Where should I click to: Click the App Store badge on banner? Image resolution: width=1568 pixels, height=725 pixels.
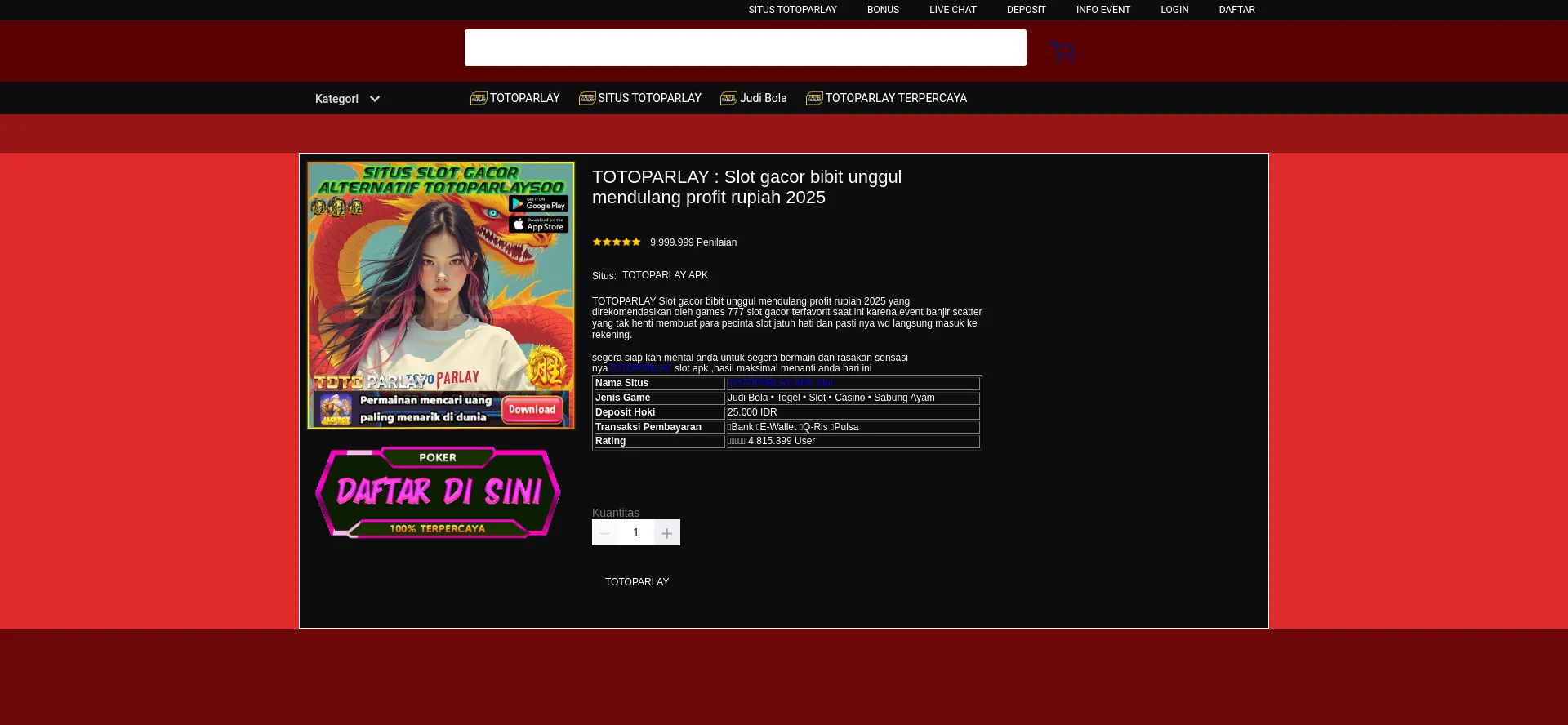click(x=538, y=224)
